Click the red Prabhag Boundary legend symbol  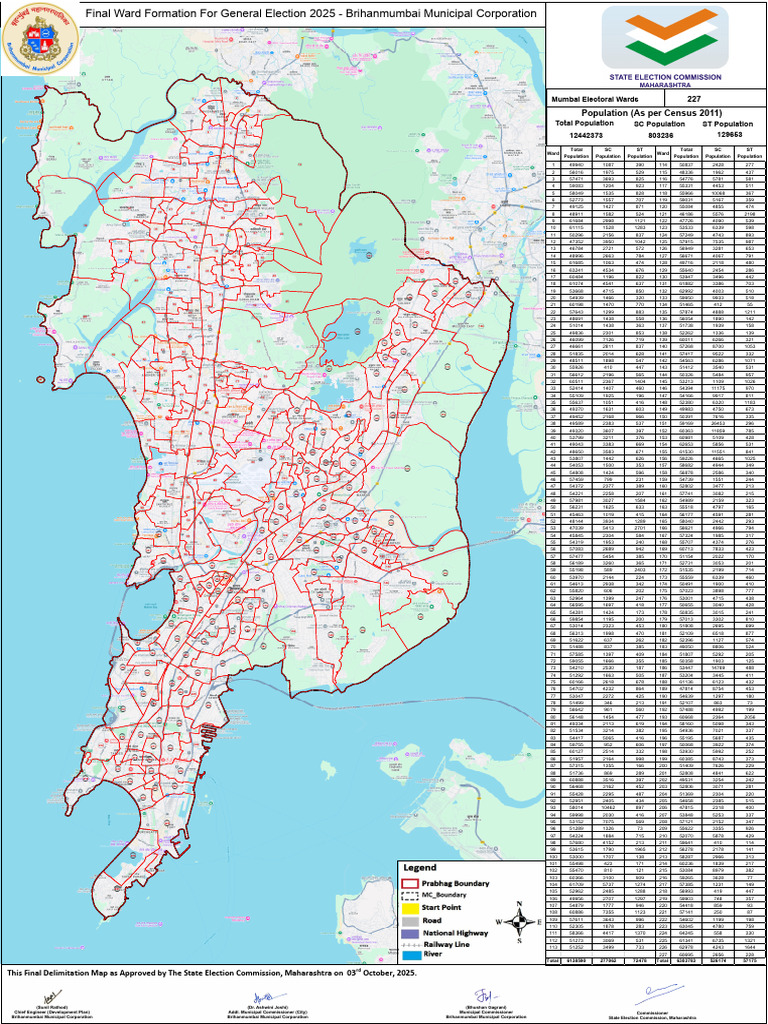click(x=408, y=884)
